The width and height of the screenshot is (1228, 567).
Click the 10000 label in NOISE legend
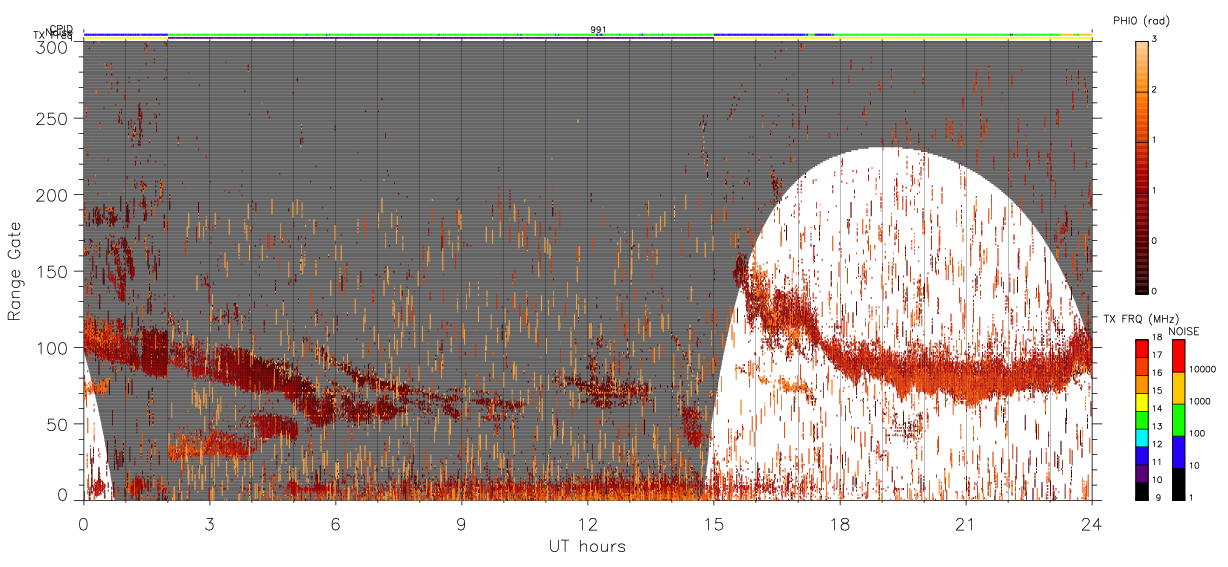tap(1203, 369)
